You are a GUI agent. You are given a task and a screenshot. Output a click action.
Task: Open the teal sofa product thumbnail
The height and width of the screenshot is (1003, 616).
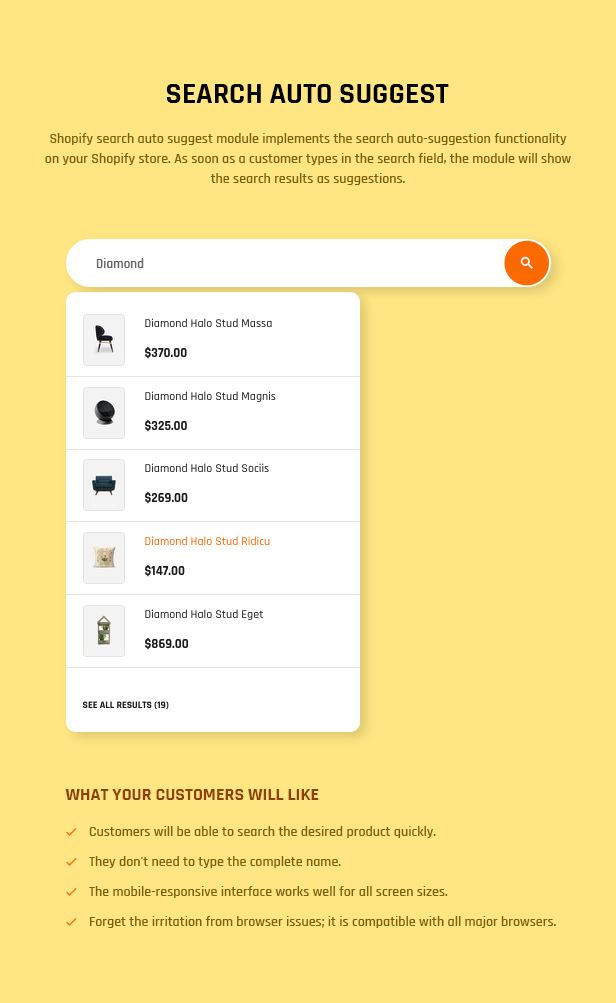pyautogui.click(x=104, y=485)
